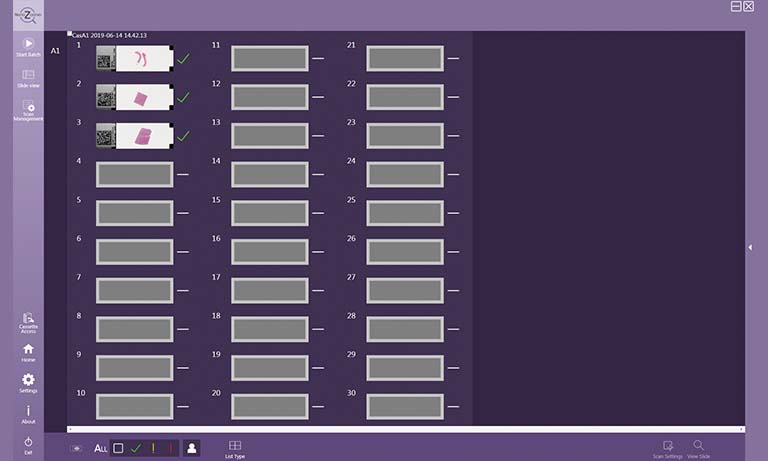Open the Settings gear

click(28, 380)
